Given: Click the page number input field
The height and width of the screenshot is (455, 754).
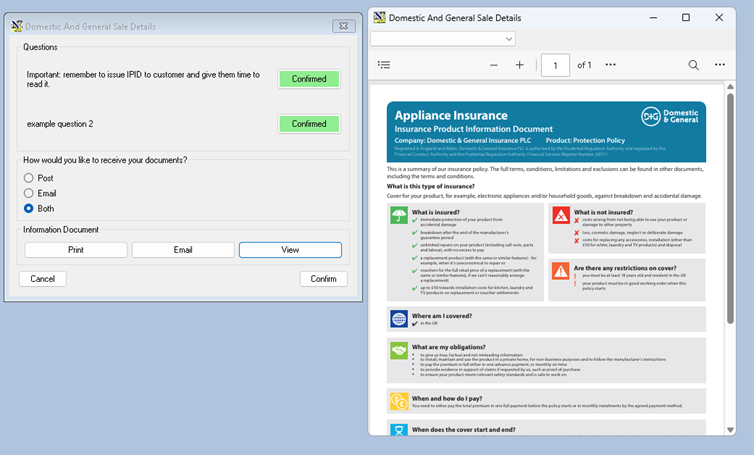Looking at the screenshot, I should point(555,65).
